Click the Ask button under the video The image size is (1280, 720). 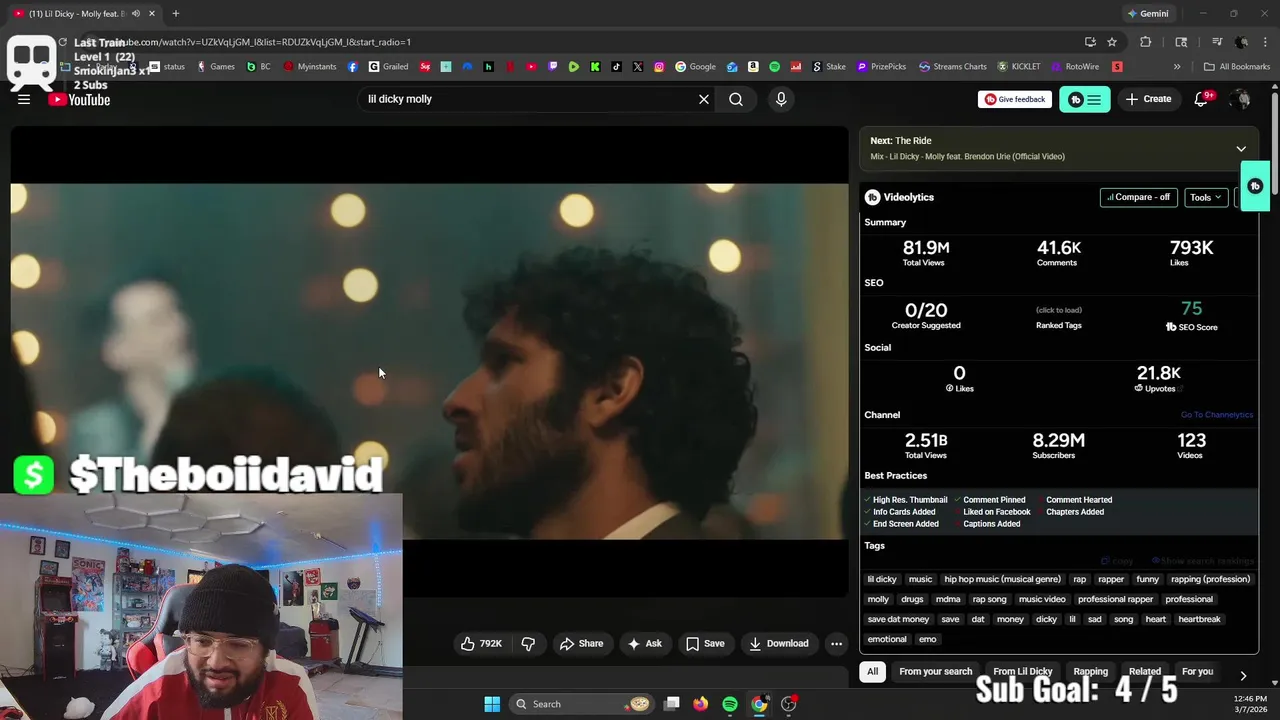tap(644, 644)
